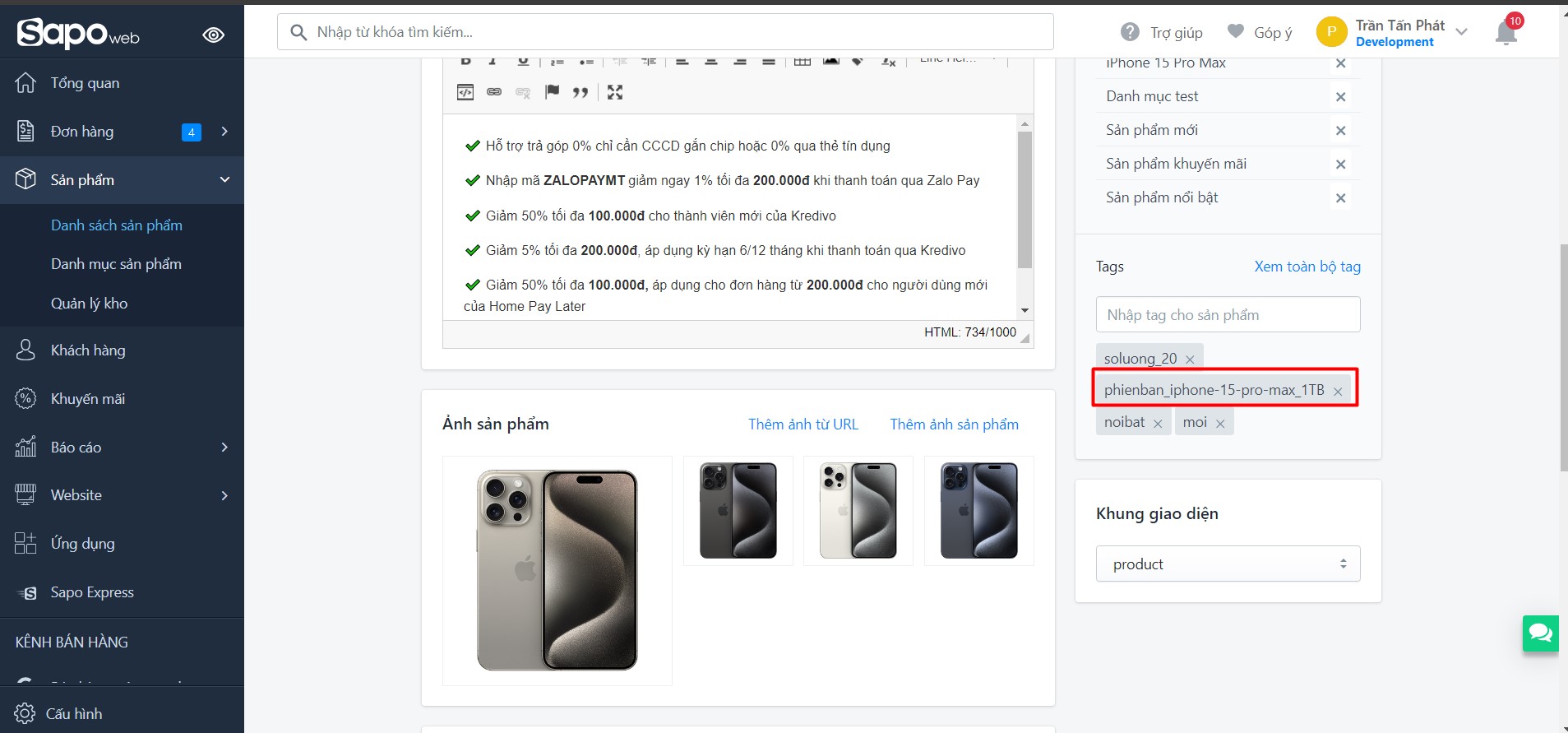Collapse the Sản phẩm submenu chevron
The image size is (1568, 733).
coord(224,180)
